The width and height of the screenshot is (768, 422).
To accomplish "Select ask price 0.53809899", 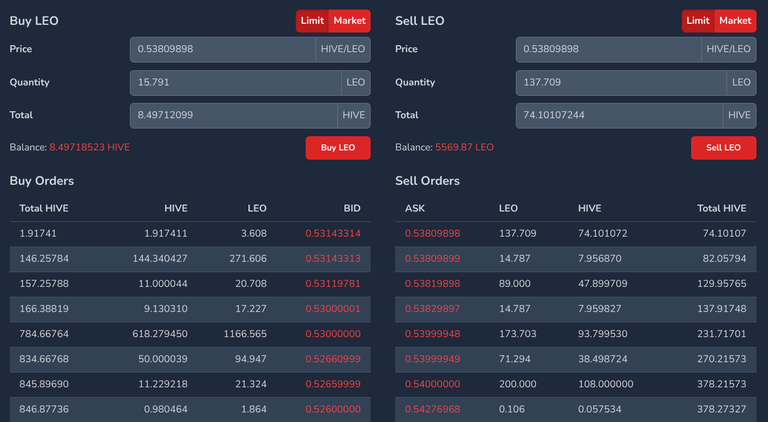I will click(x=432, y=258).
